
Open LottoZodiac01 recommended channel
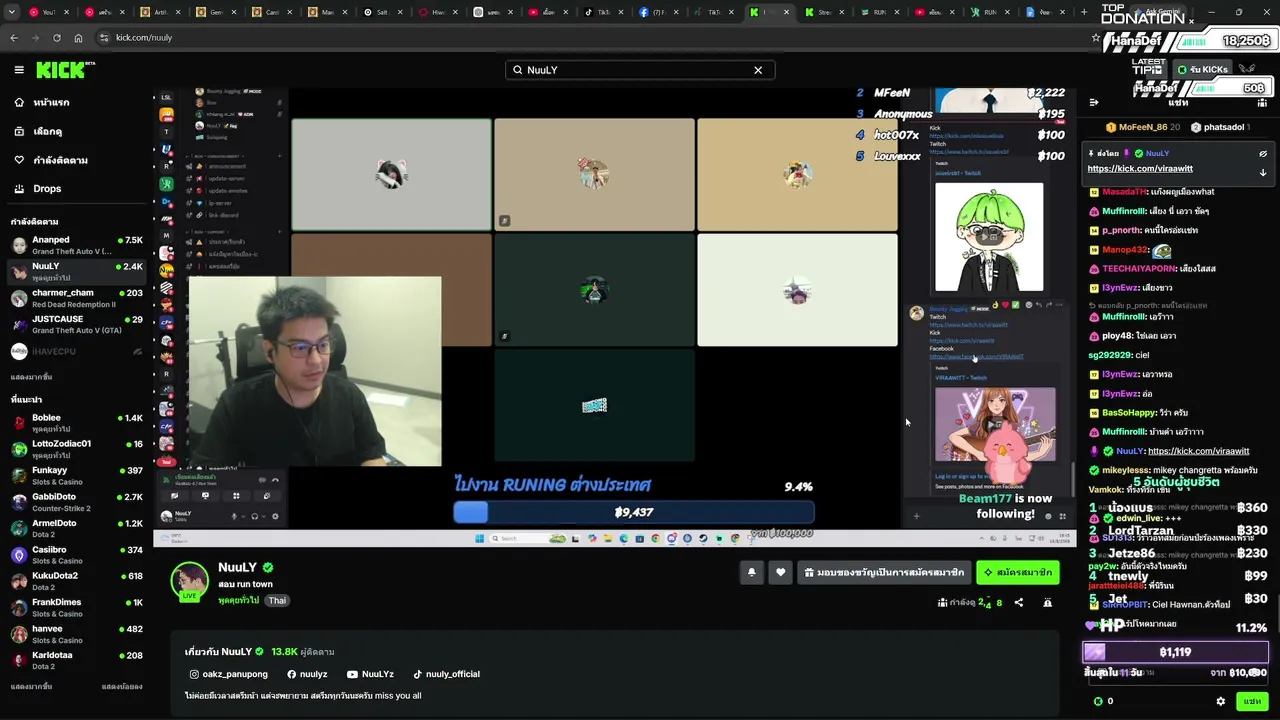pyautogui.click(x=76, y=449)
